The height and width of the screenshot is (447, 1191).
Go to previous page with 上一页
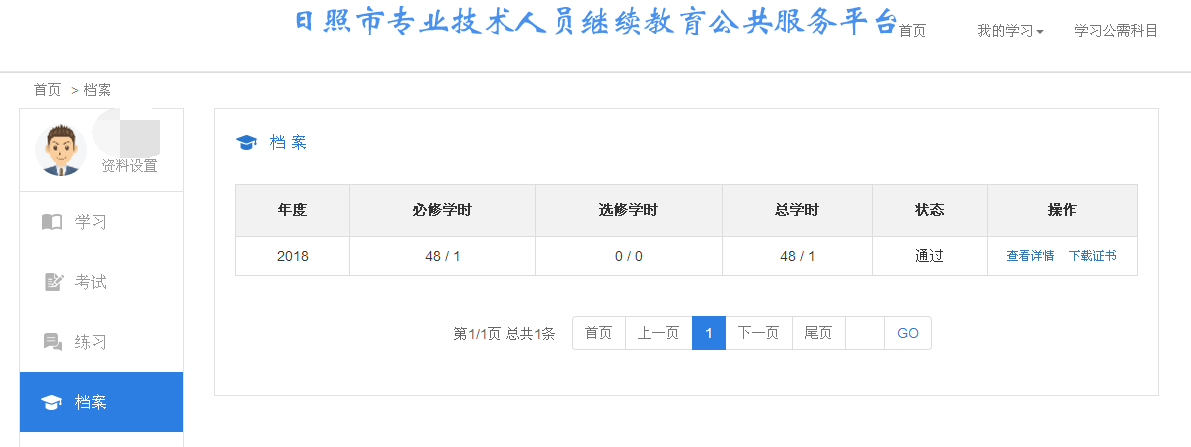[658, 333]
